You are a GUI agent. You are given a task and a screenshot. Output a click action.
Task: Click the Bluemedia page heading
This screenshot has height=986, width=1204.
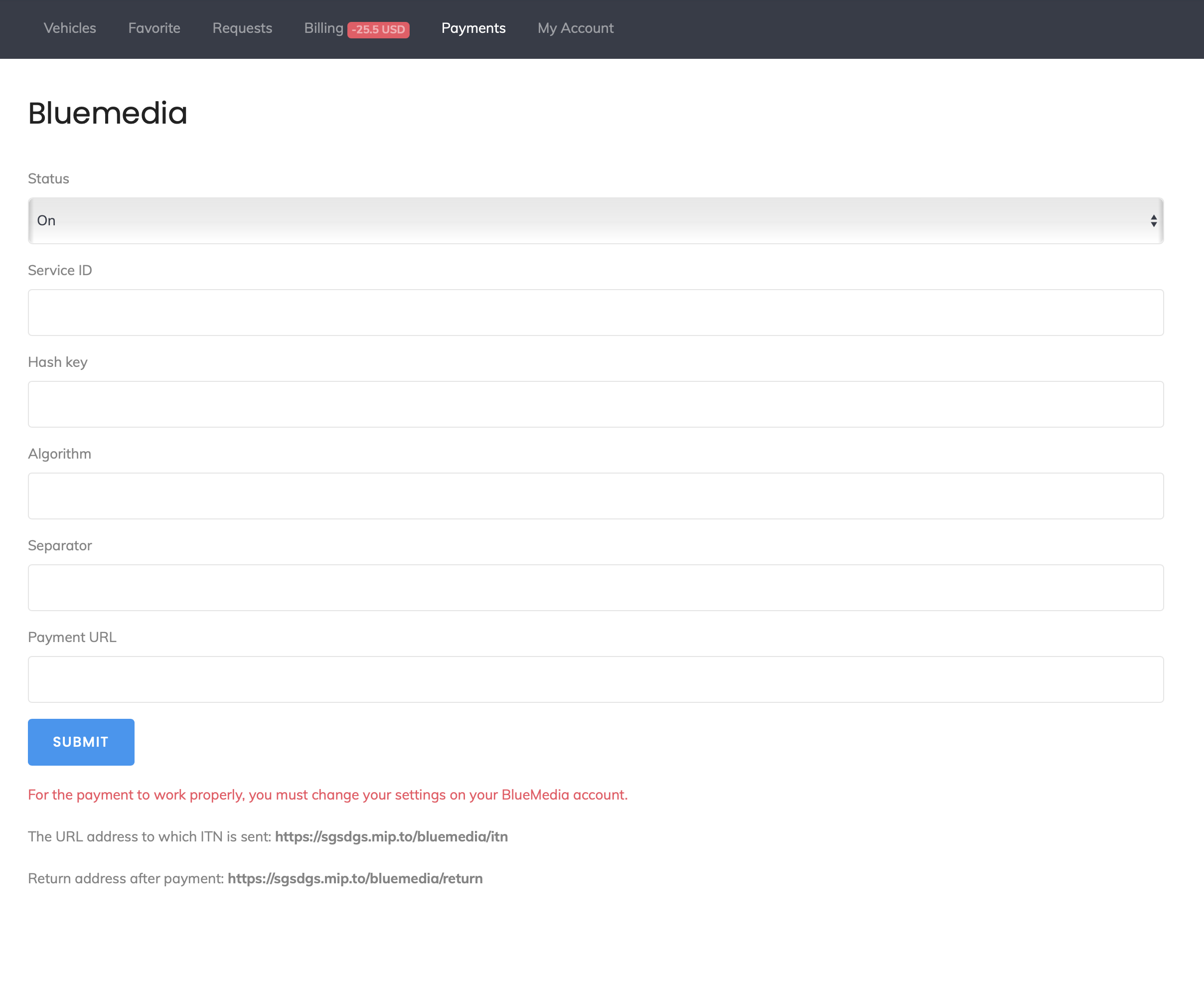point(107,113)
